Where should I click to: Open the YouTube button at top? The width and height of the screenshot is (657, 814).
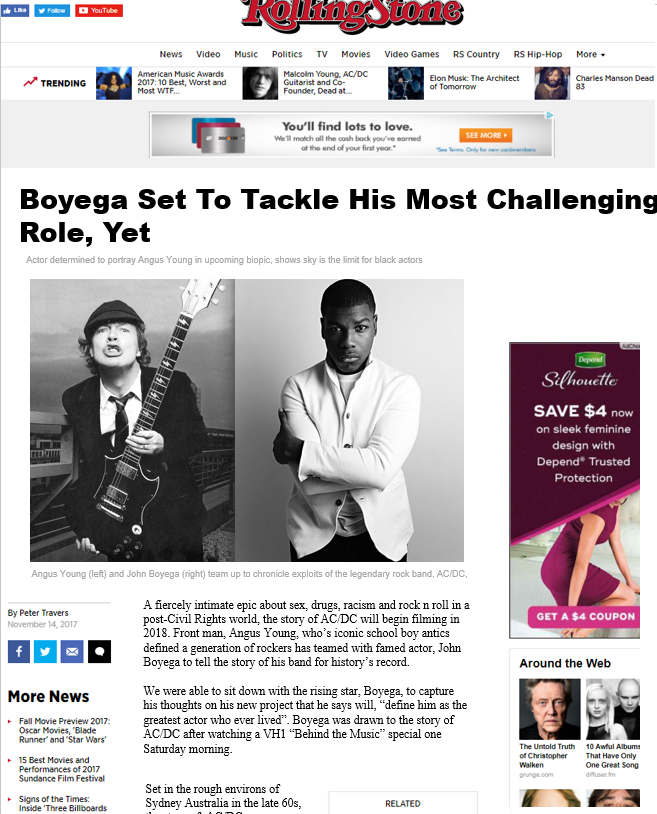point(99,10)
